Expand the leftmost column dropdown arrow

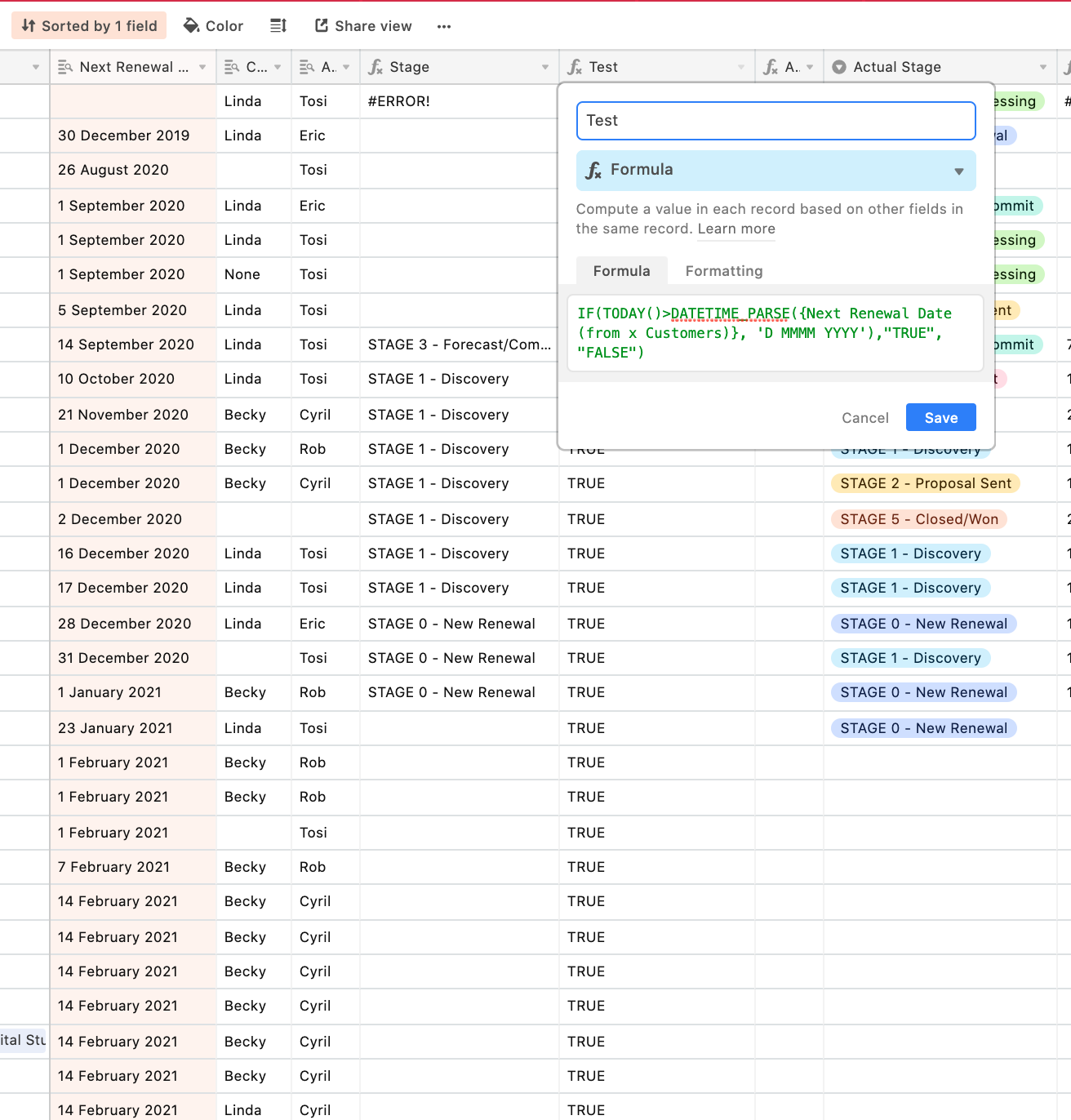tap(36, 67)
